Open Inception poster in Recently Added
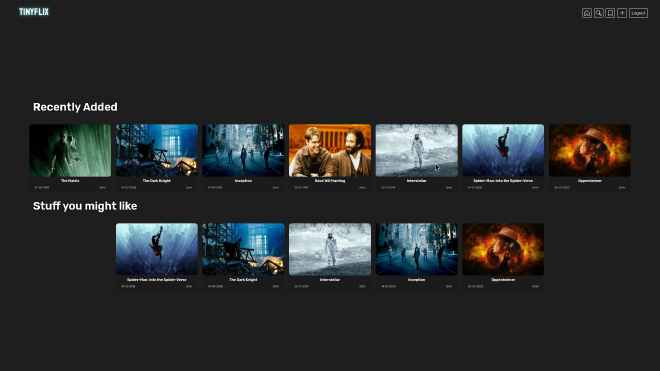This screenshot has height=371, width=660. [x=243, y=150]
